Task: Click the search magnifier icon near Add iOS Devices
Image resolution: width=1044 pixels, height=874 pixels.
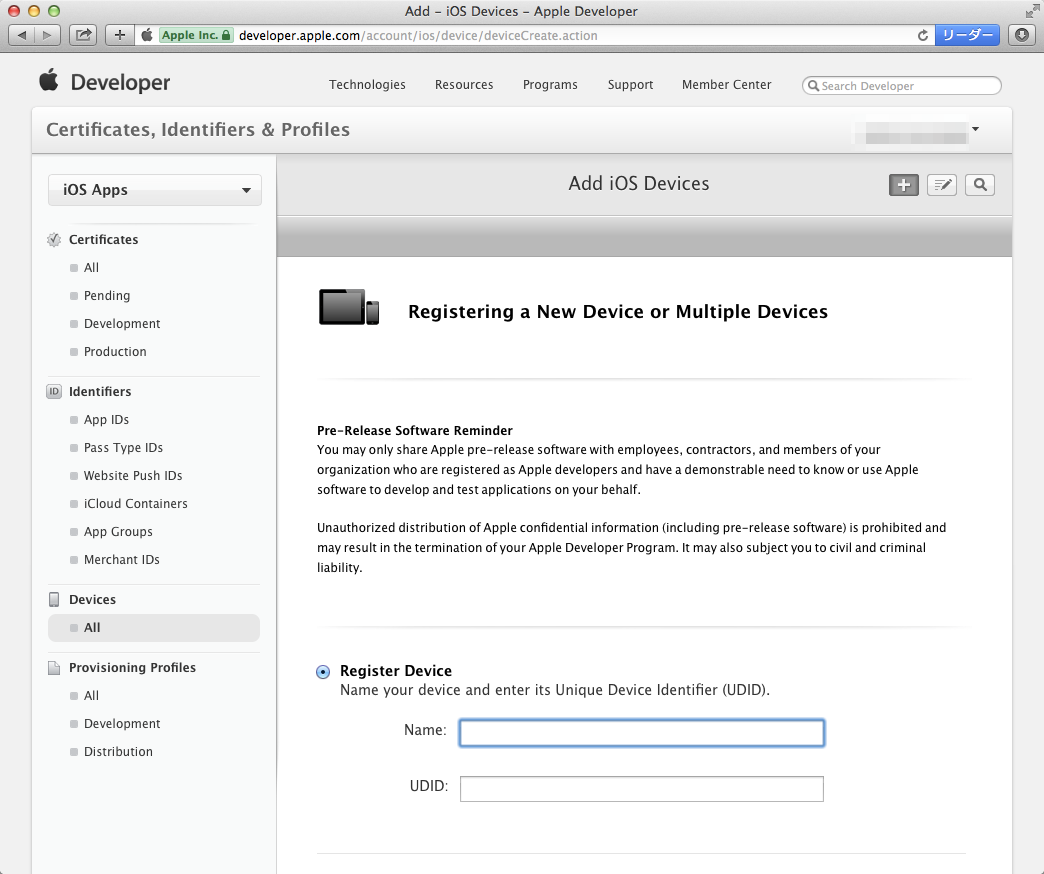Action: tap(979, 185)
